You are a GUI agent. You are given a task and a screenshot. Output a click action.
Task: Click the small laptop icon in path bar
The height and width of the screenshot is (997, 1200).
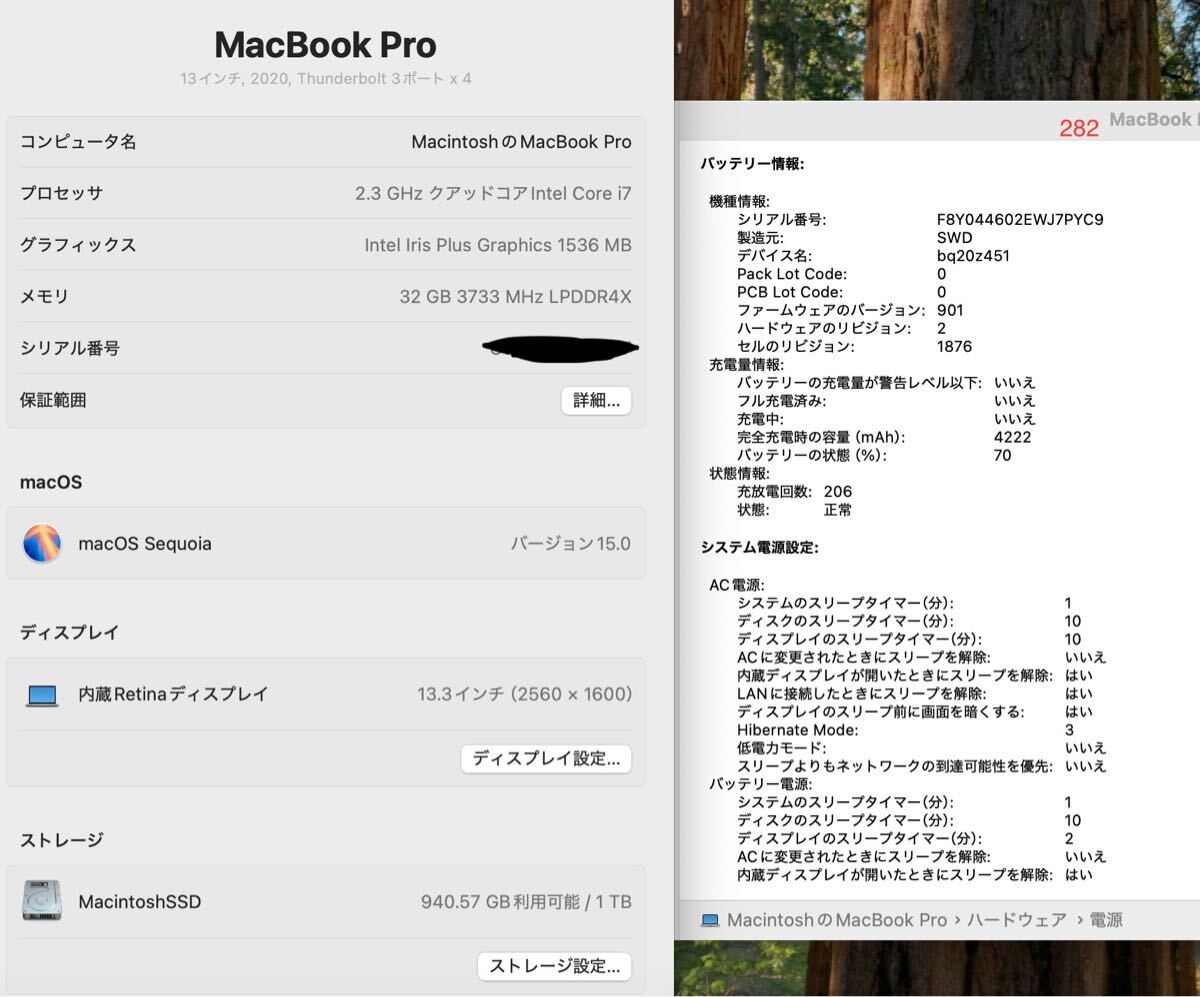(710, 920)
